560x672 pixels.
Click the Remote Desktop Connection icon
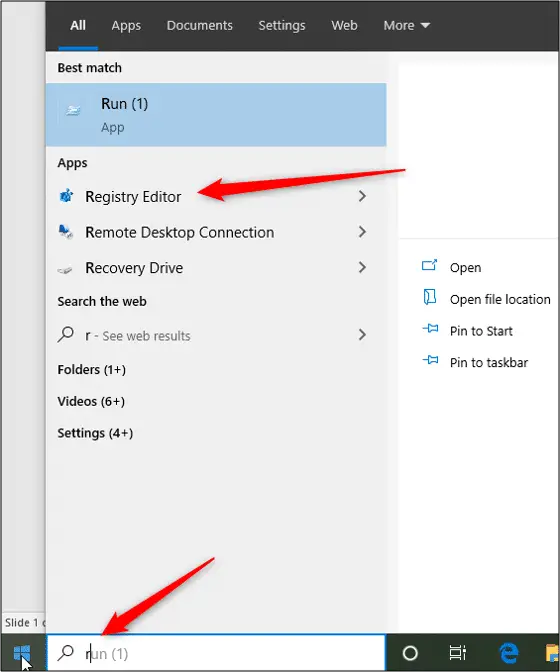point(66,232)
